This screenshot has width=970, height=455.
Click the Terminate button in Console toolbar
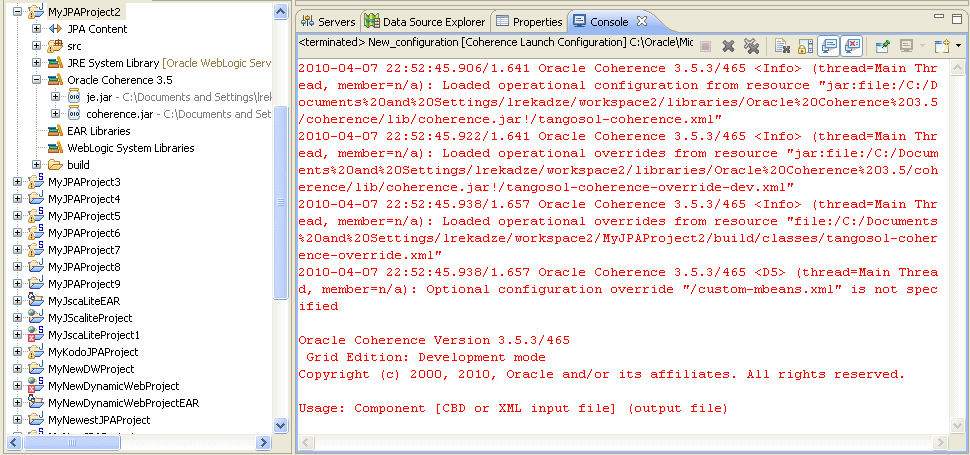click(706, 45)
